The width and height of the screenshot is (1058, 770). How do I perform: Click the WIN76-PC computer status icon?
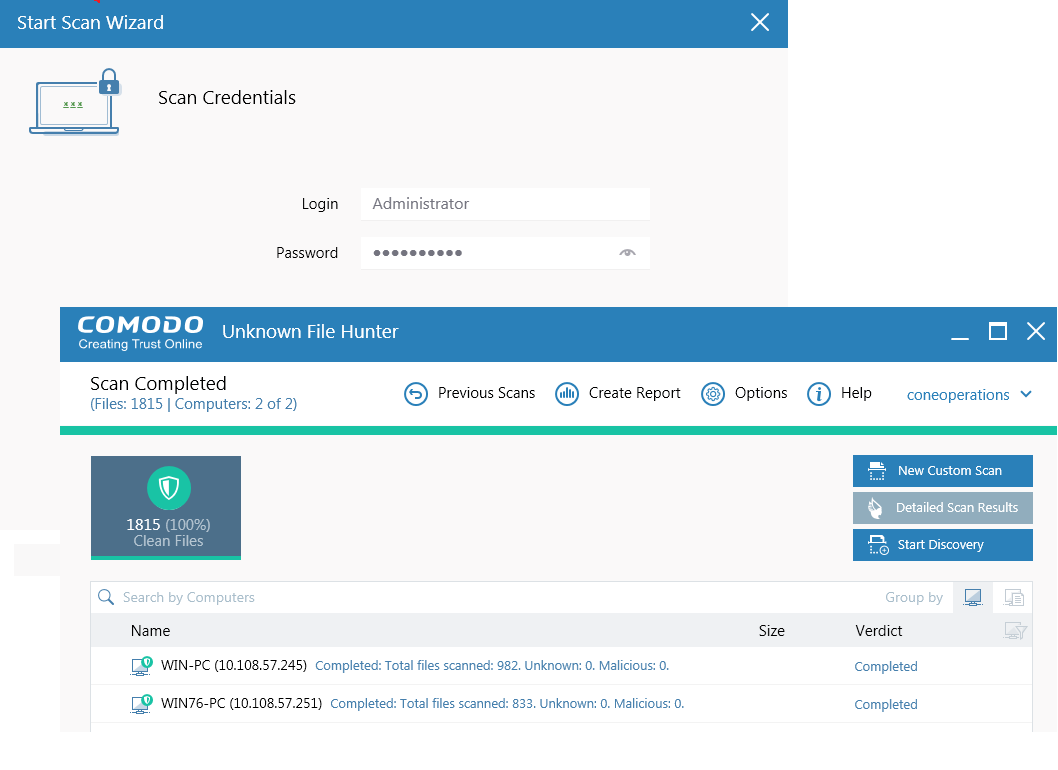pyautogui.click(x=141, y=705)
